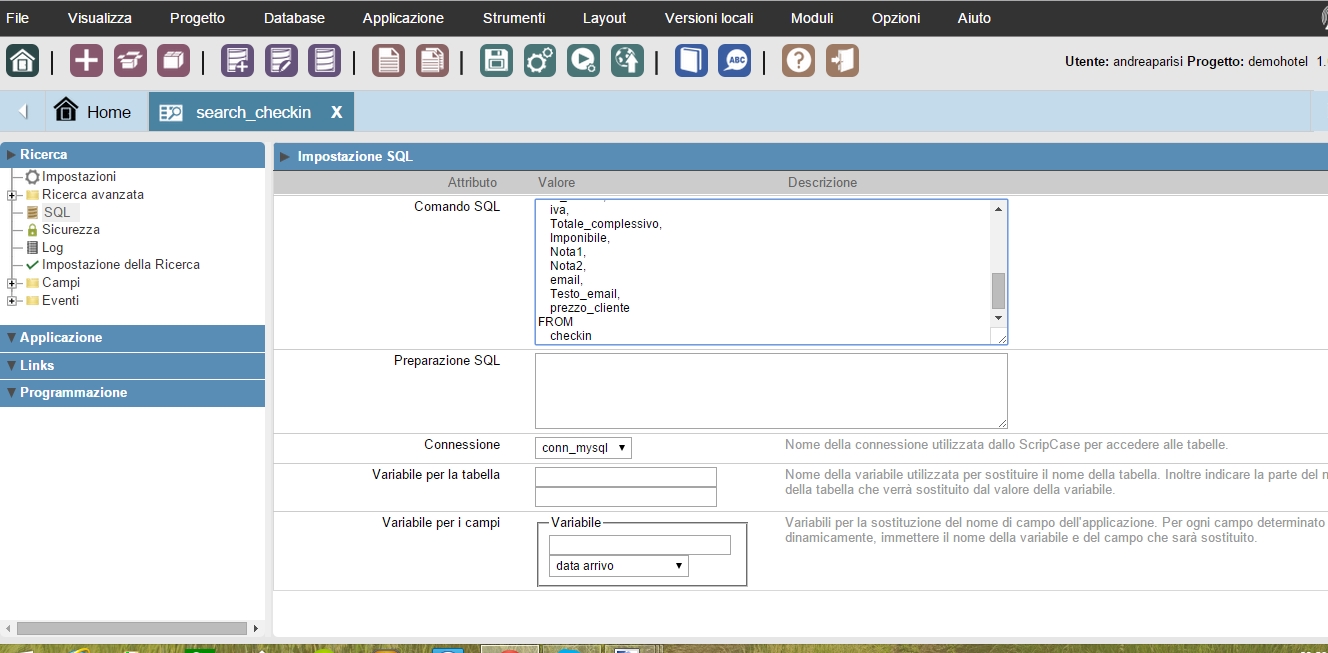Open the SQL Builder database icon
The height and width of the screenshot is (653, 1328).
coord(324,61)
